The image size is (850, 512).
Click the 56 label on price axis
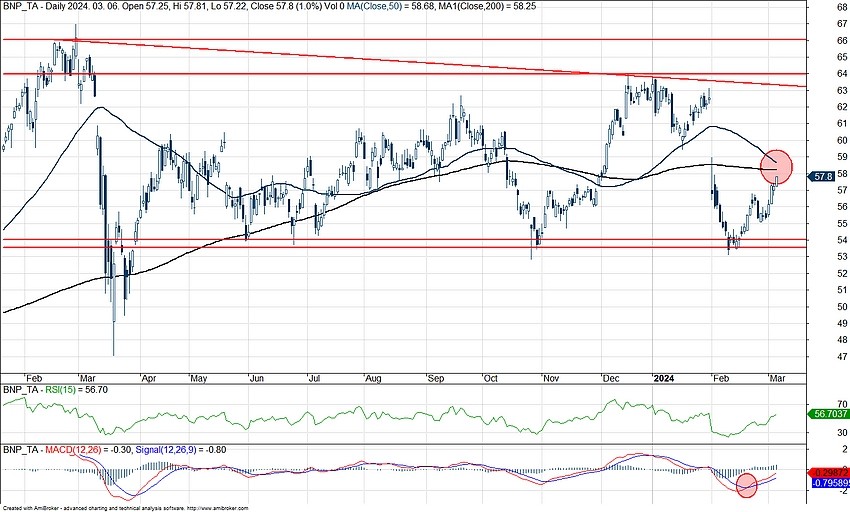click(x=842, y=207)
